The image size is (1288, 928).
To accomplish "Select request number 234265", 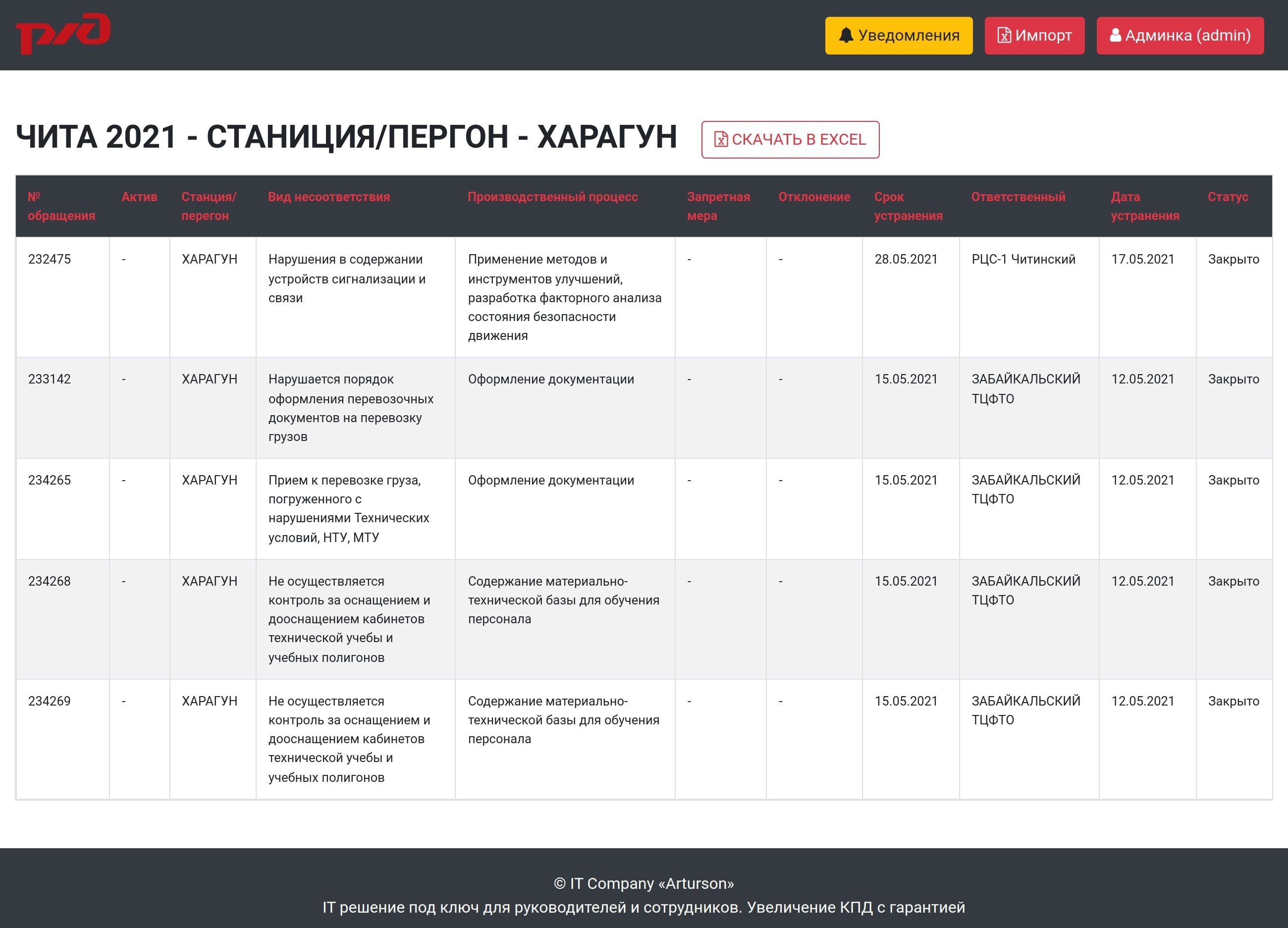I will pos(50,481).
